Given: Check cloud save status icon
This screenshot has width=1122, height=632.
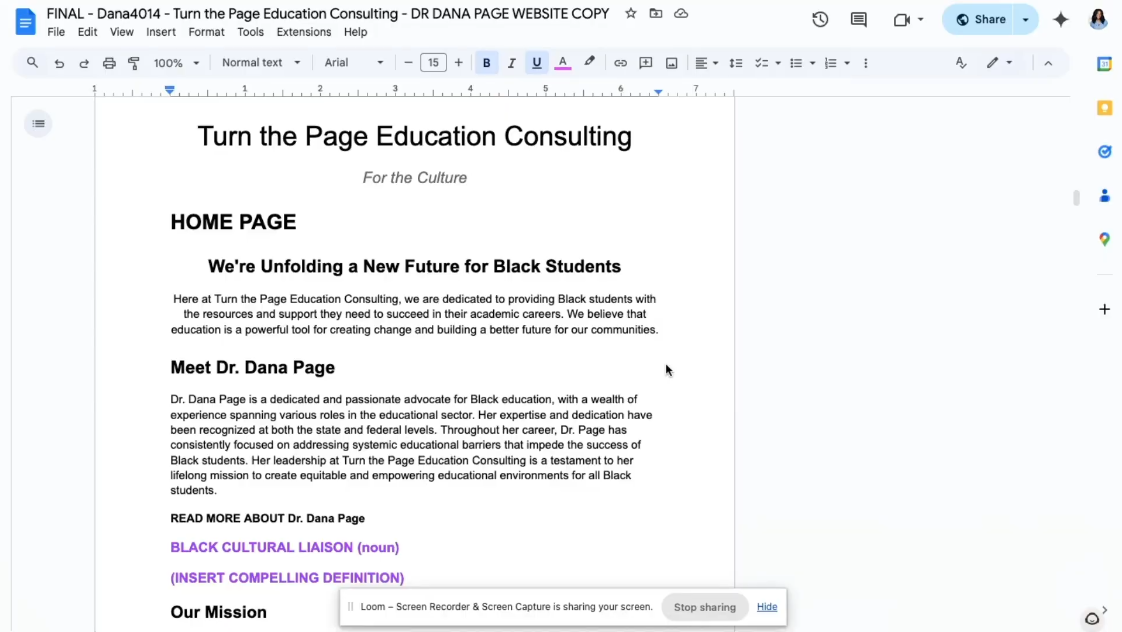Looking at the screenshot, I should (681, 14).
